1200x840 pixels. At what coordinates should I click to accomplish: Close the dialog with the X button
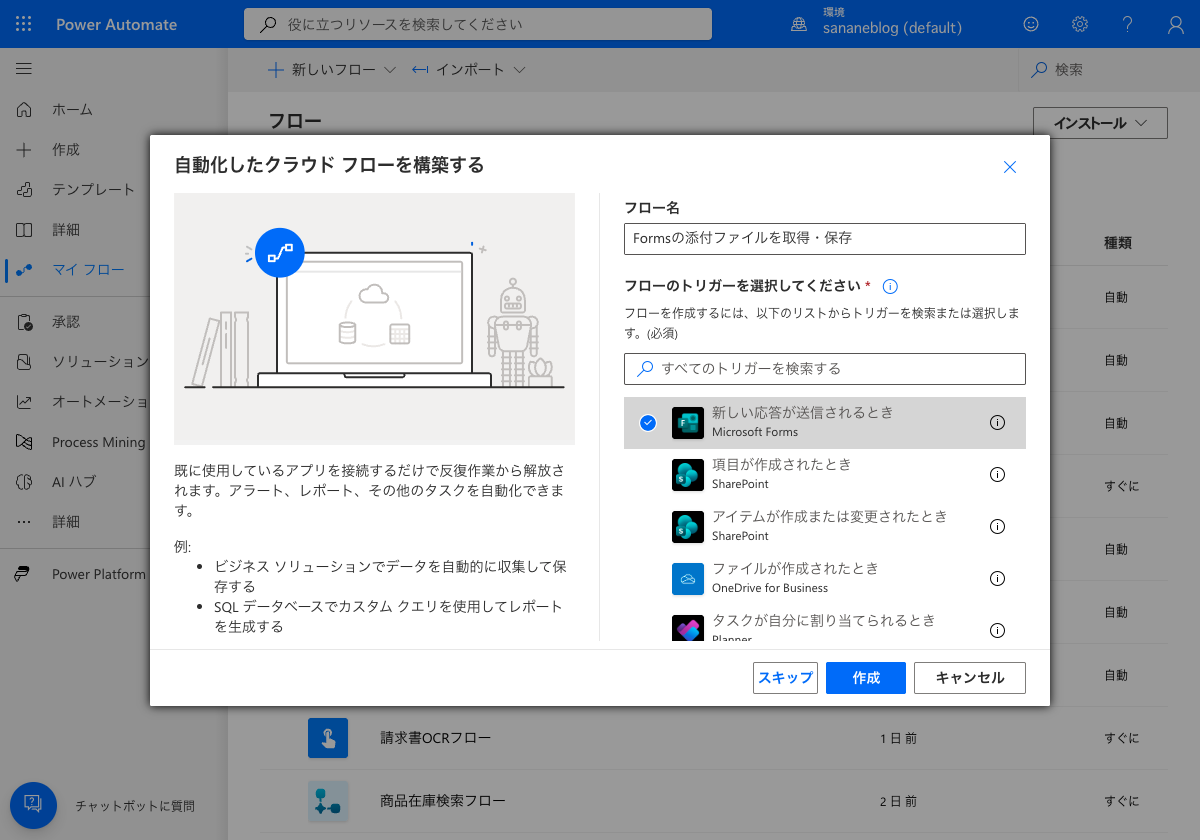click(x=1010, y=167)
